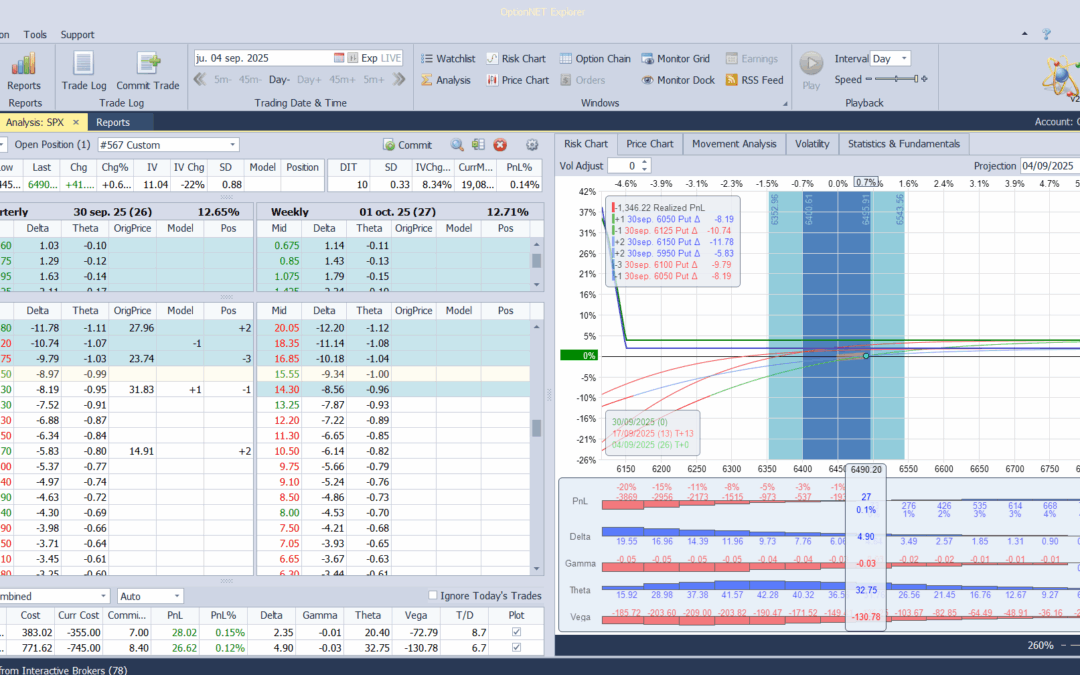
Task: Enable Ignore Today's Trades checkbox
Action: click(433, 596)
